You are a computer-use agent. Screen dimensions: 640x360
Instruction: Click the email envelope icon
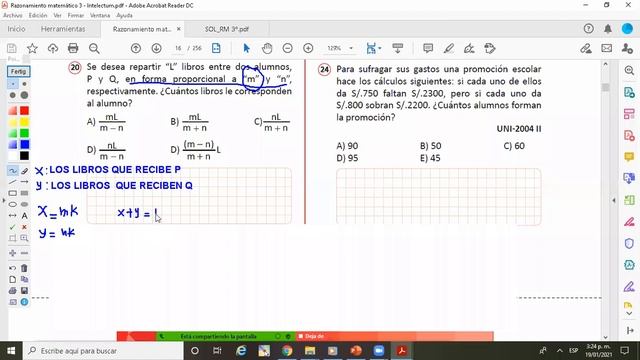(607, 49)
